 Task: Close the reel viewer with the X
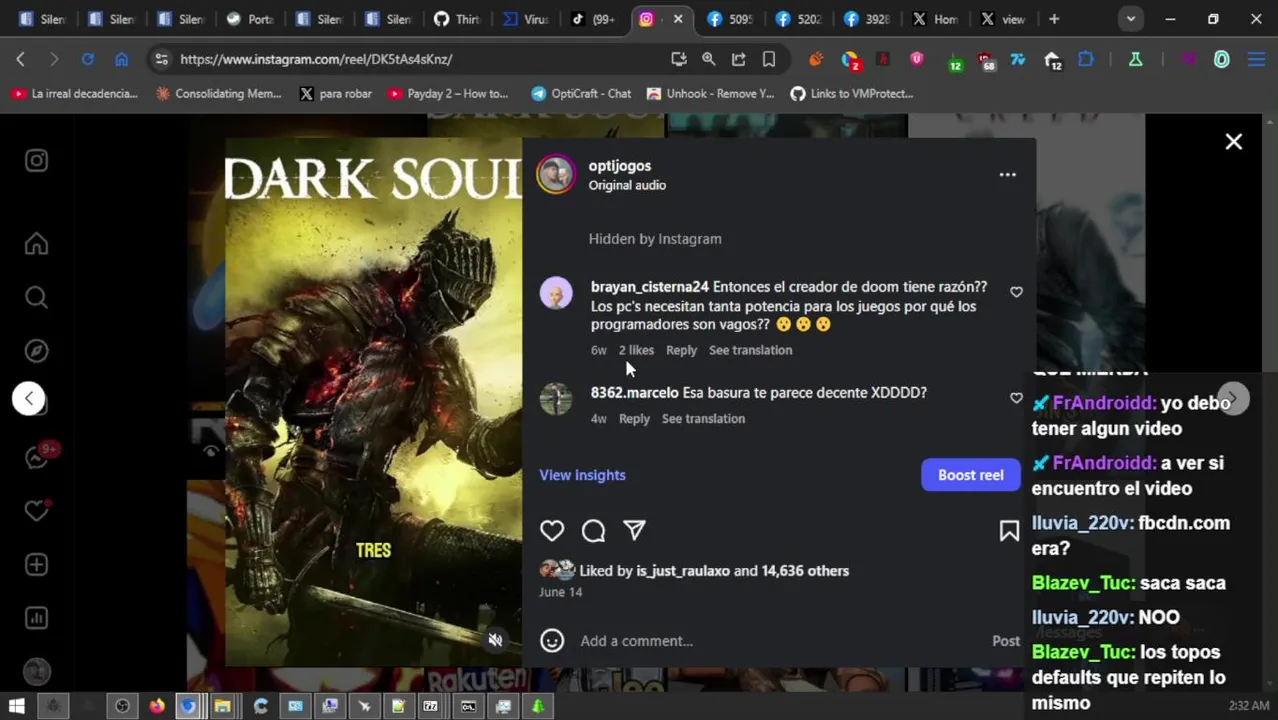[1233, 142]
